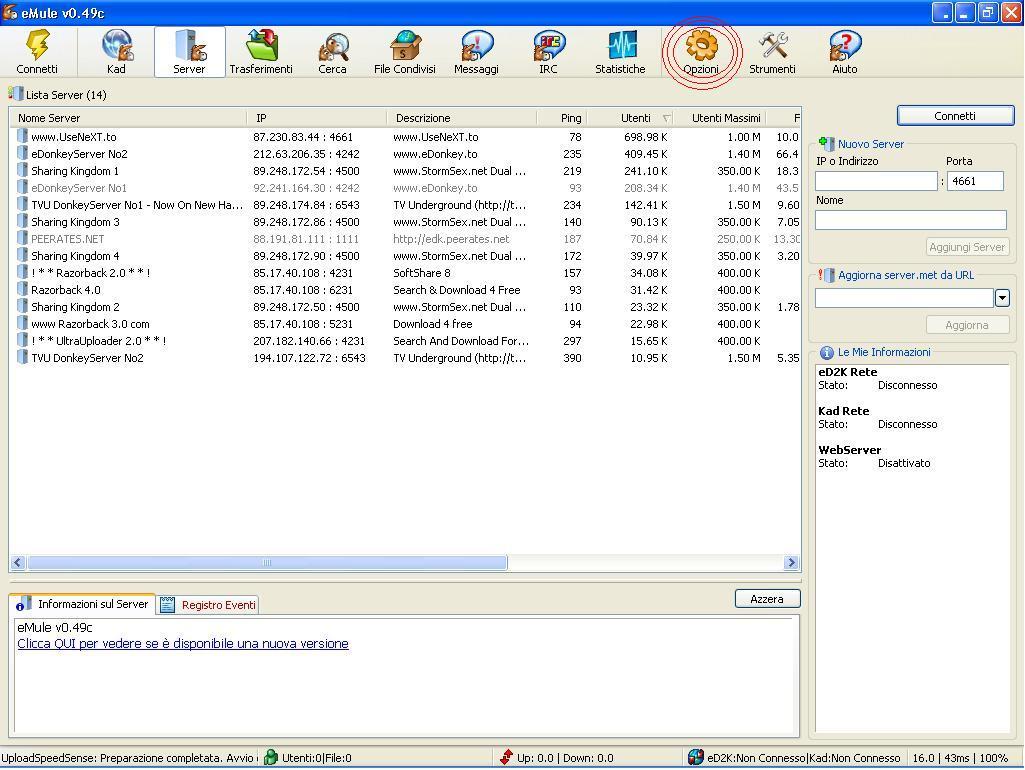Open the Aiuto help icon
This screenshot has width=1025, height=770.
coord(845,52)
